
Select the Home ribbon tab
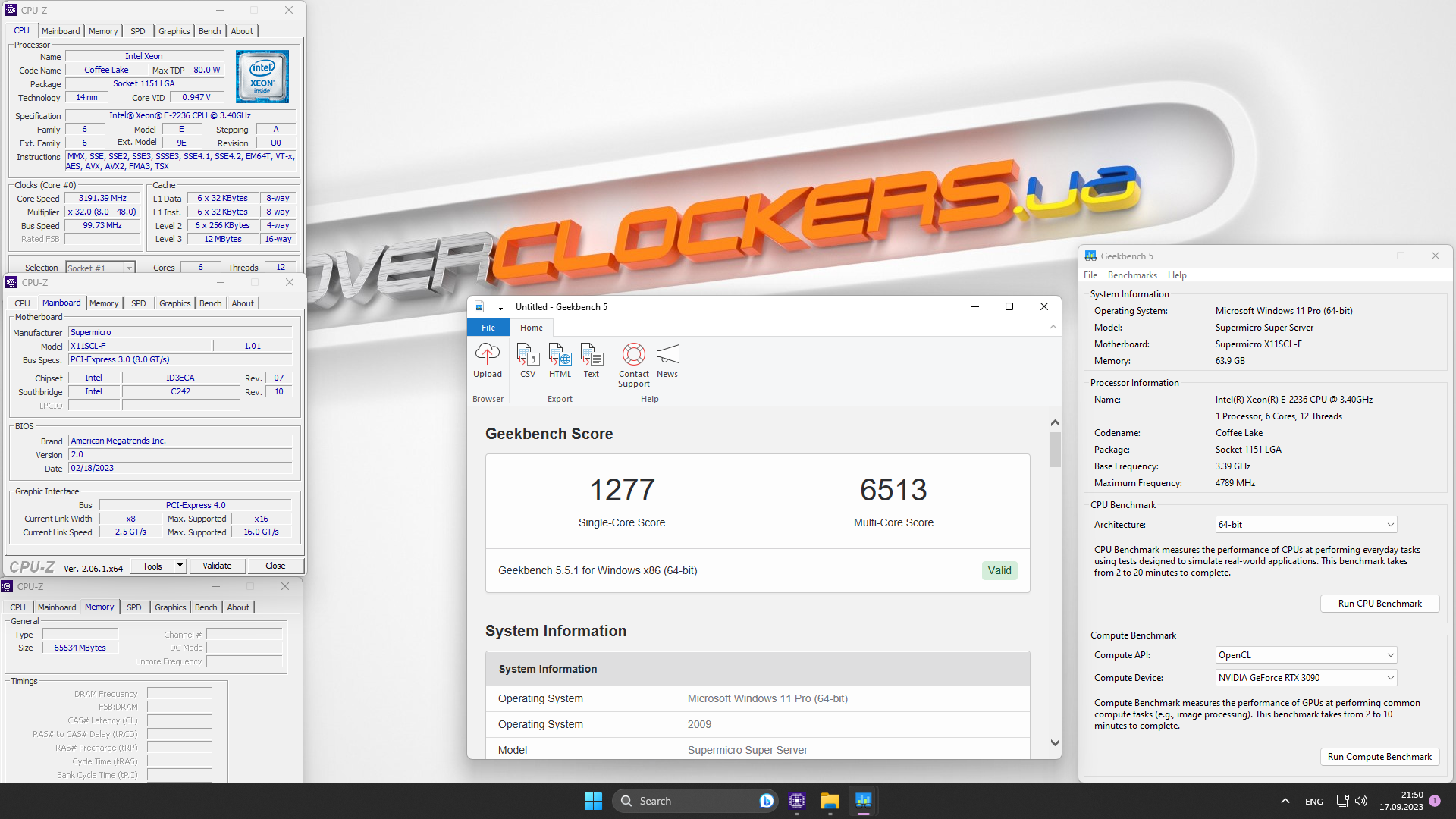(x=532, y=328)
